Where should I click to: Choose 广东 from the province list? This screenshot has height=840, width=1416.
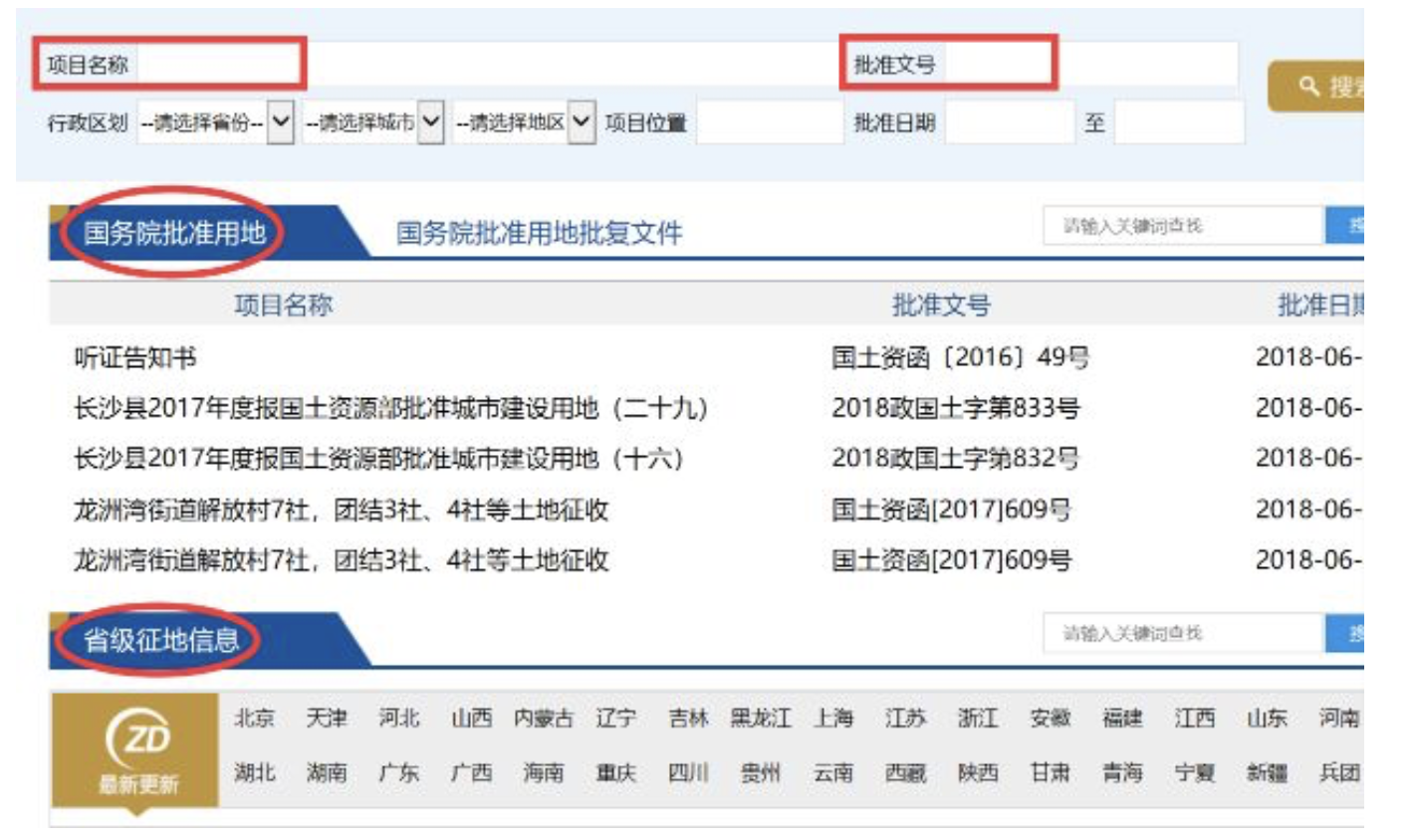click(398, 772)
